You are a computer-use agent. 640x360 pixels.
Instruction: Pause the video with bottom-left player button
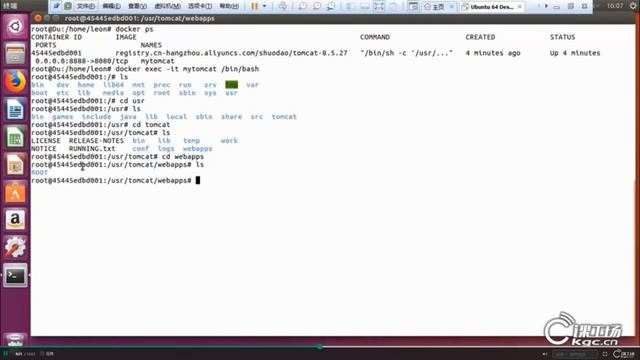pos(6,354)
